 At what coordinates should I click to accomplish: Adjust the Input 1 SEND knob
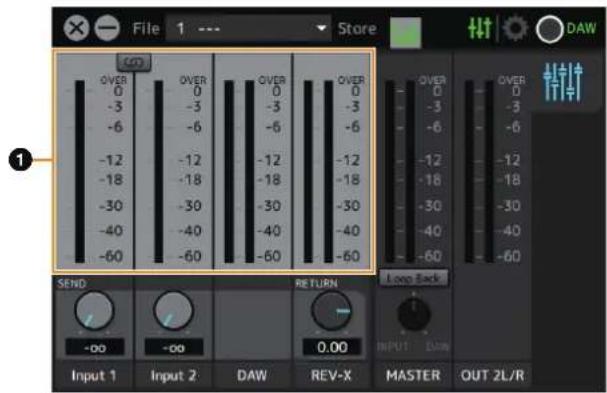(94, 311)
